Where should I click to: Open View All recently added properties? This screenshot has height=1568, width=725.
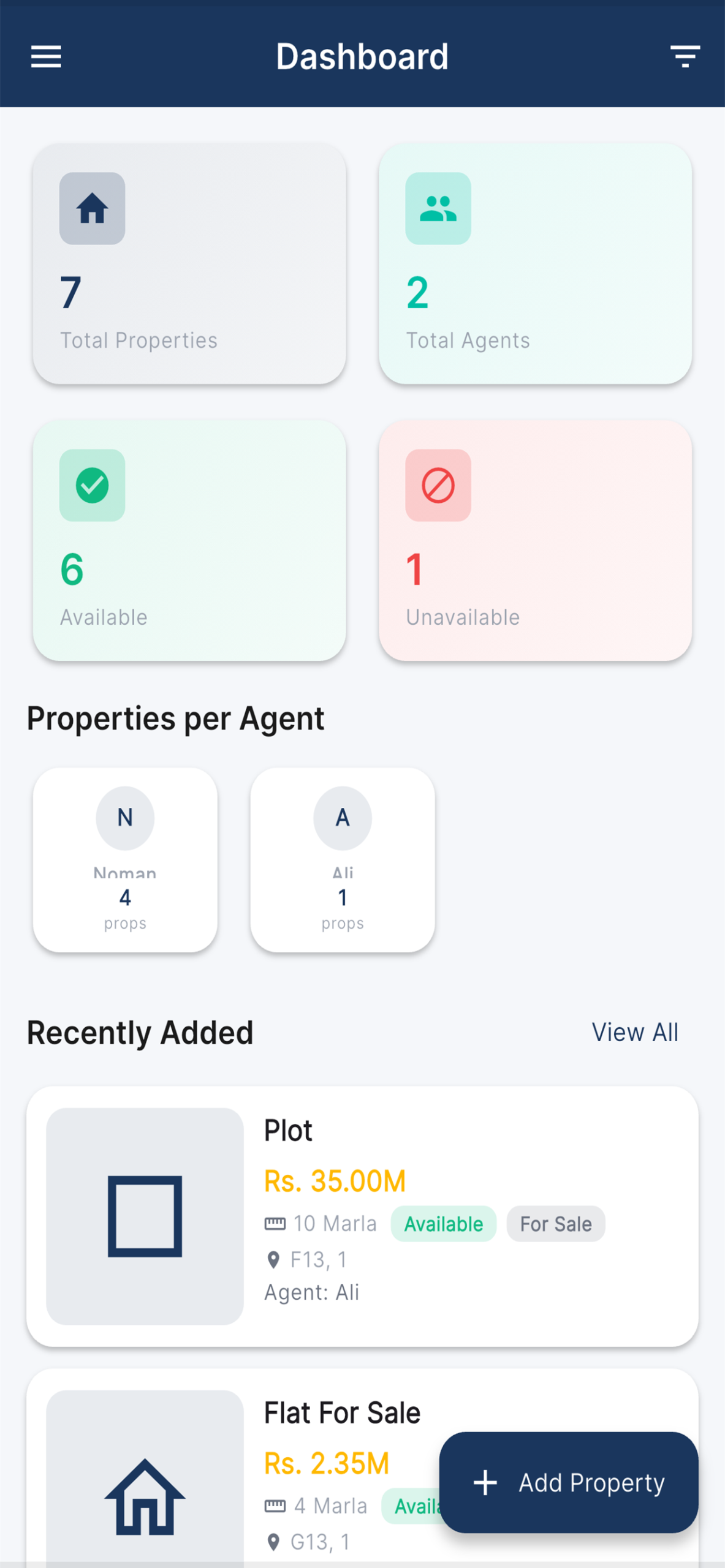[x=635, y=1032]
